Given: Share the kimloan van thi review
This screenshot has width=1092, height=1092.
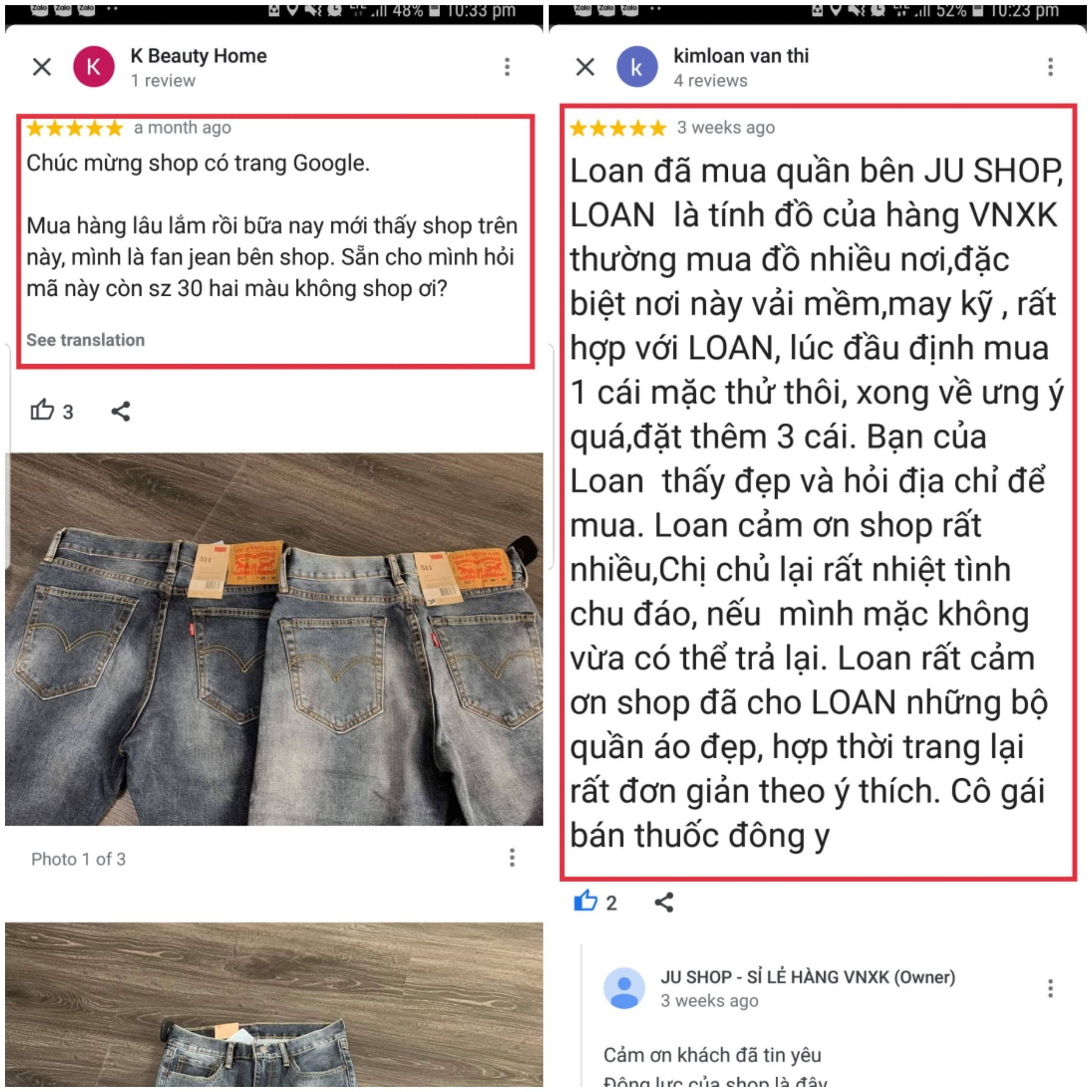Looking at the screenshot, I should (x=663, y=902).
